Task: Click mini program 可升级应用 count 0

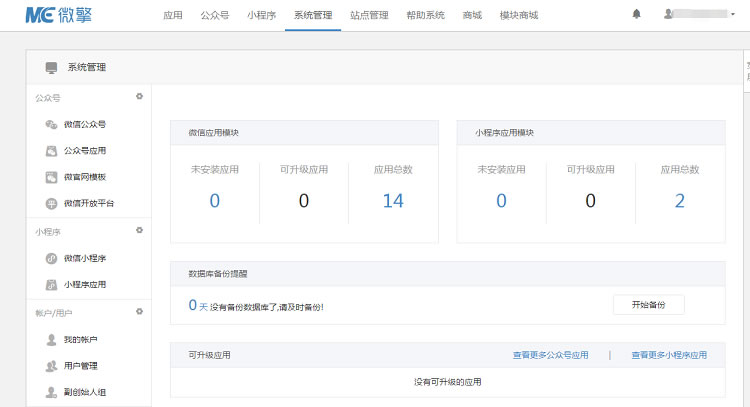Action: [590, 200]
